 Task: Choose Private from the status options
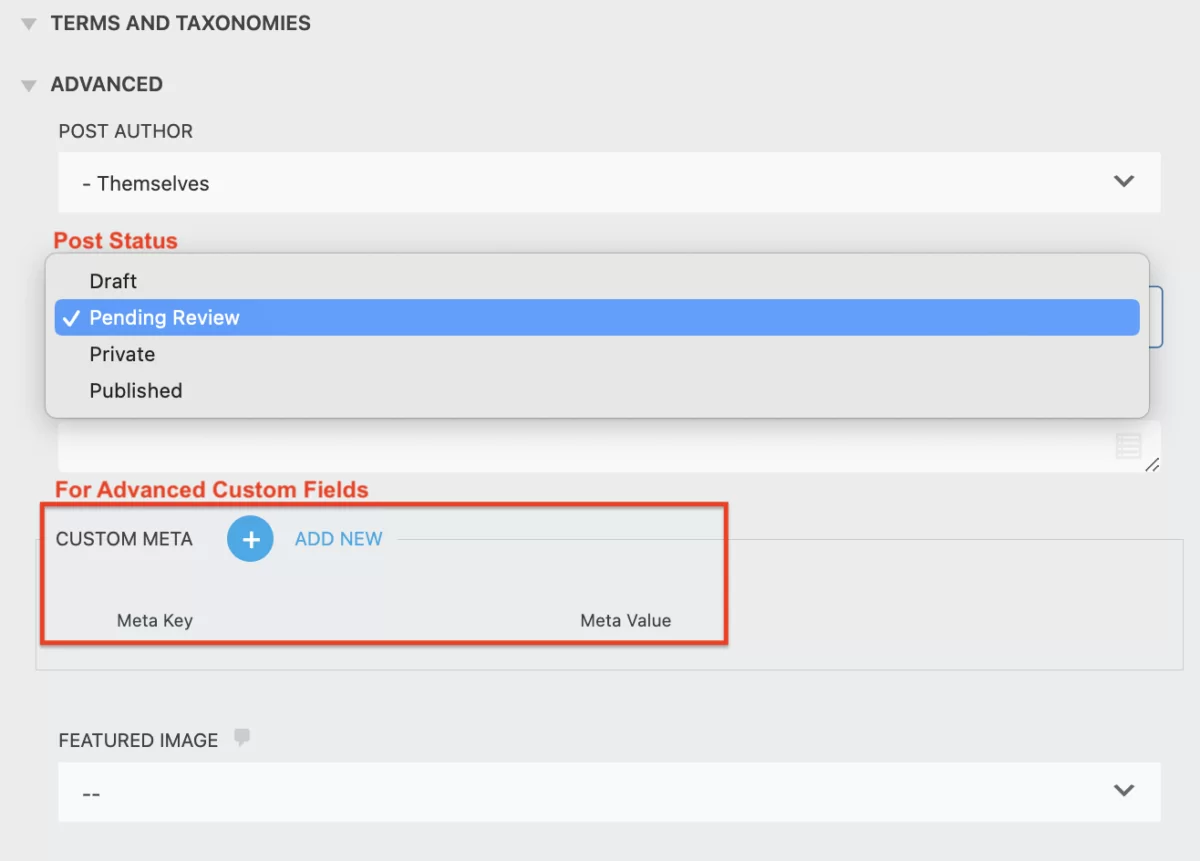[x=122, y=354]
